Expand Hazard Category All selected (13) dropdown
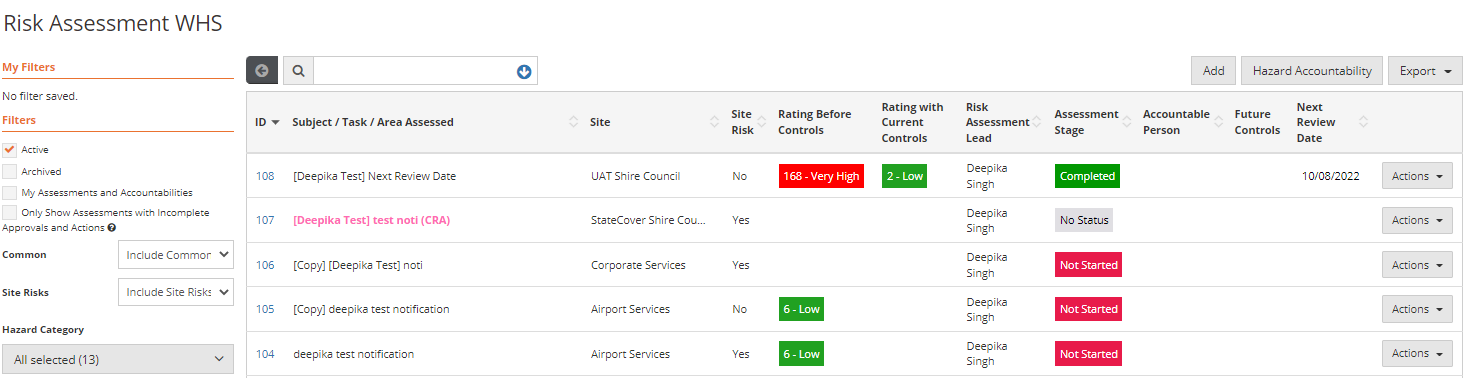The height and width of the screenshot is (378, 1467). point(118,359)
